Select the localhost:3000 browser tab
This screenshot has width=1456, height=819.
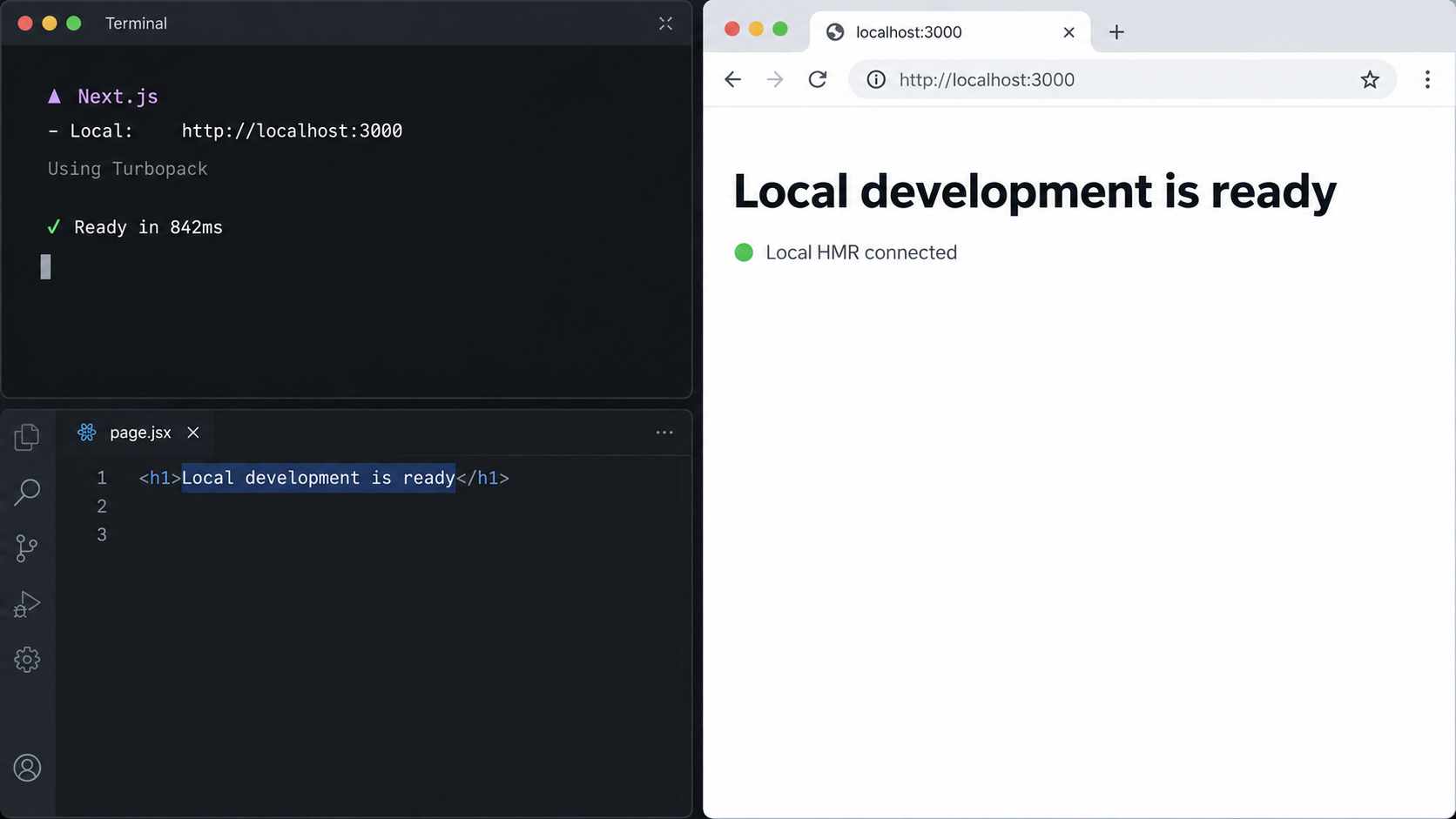(x=949, y=32)
